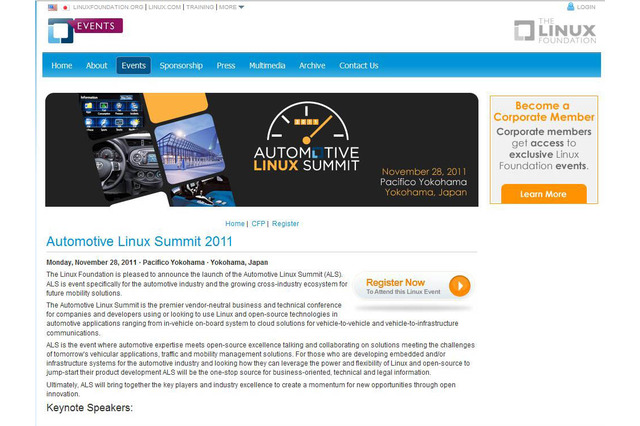Image resolution: width=640 pixels, height=426 pixels.
Task: Open the TRAINING top link
Action: click(200, 7)
